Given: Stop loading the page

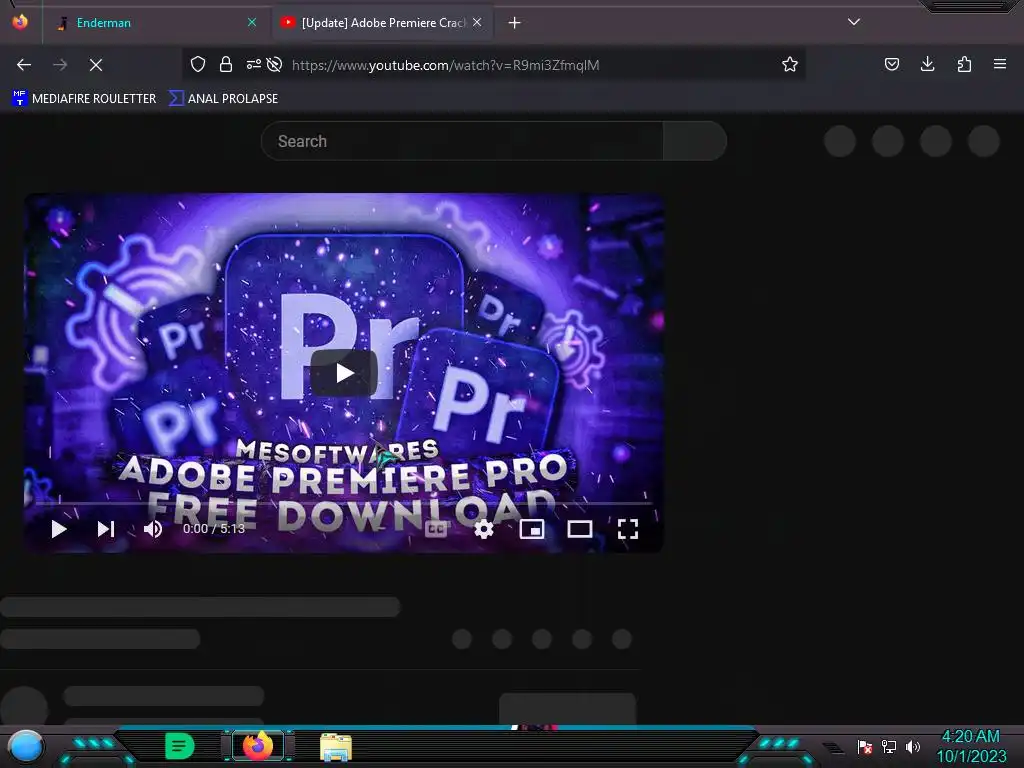Looking at the screenshot, I should (96, 65).
